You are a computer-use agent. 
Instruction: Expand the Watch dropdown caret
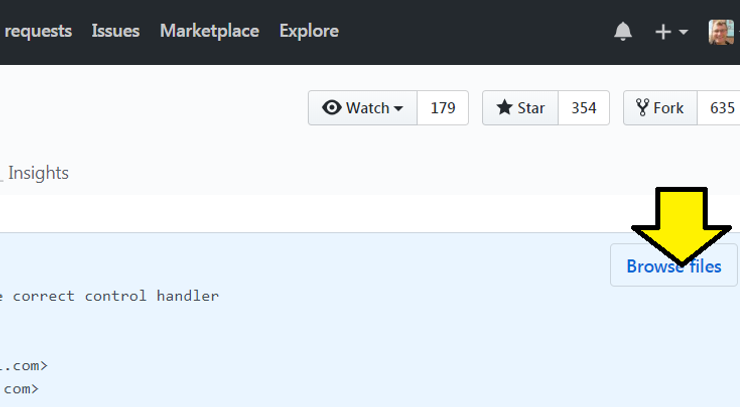[399, 109]
